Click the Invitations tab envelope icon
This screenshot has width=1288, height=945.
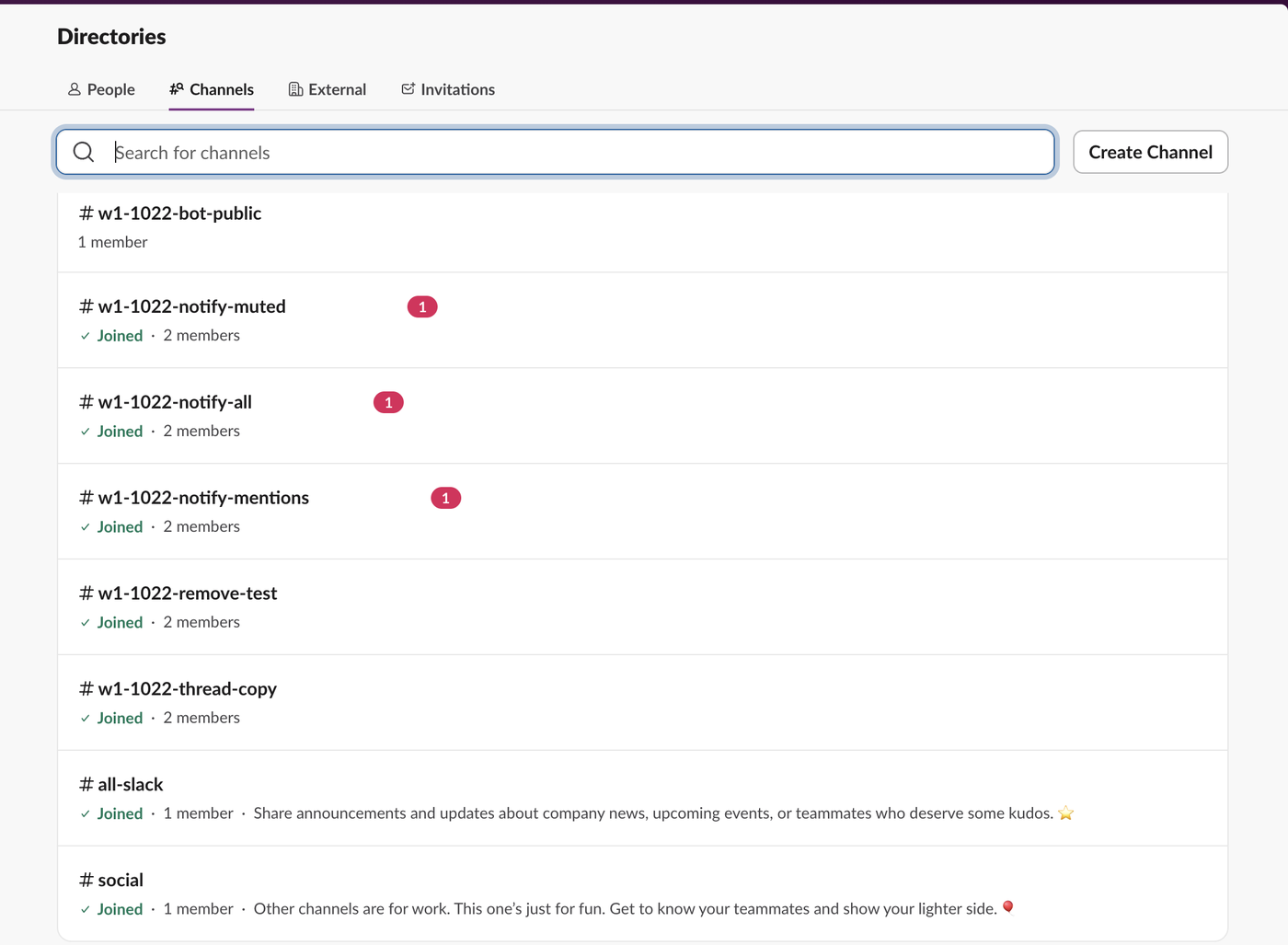(x=408, y=88)
